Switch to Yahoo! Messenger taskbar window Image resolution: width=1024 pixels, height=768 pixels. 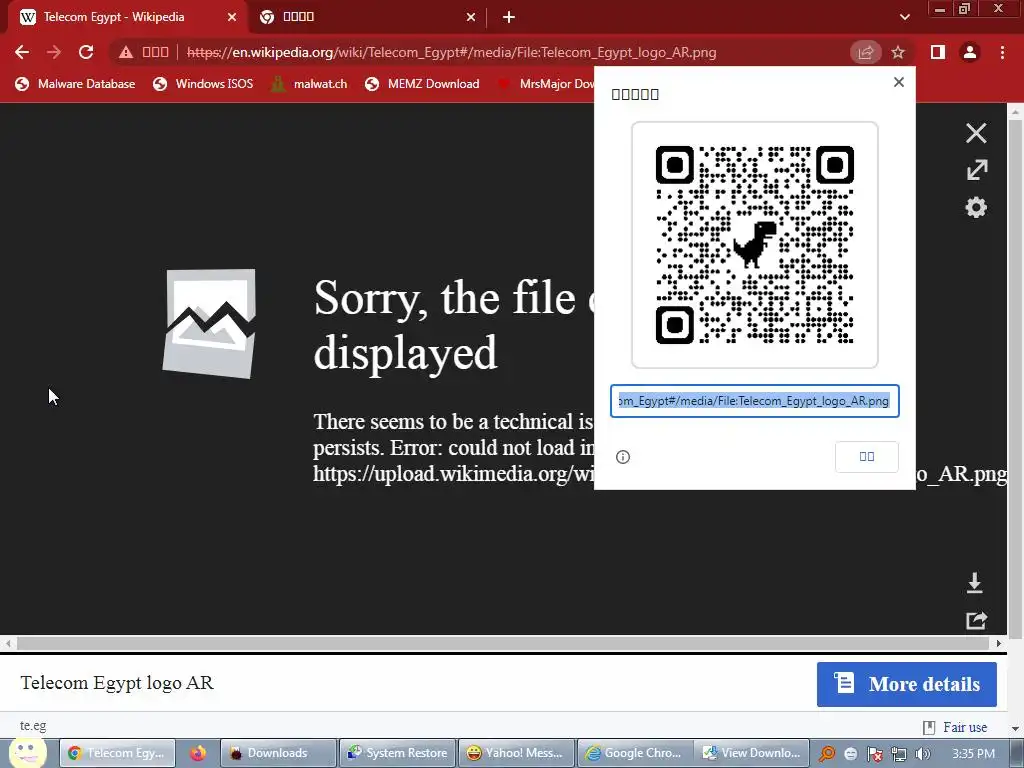516,753
